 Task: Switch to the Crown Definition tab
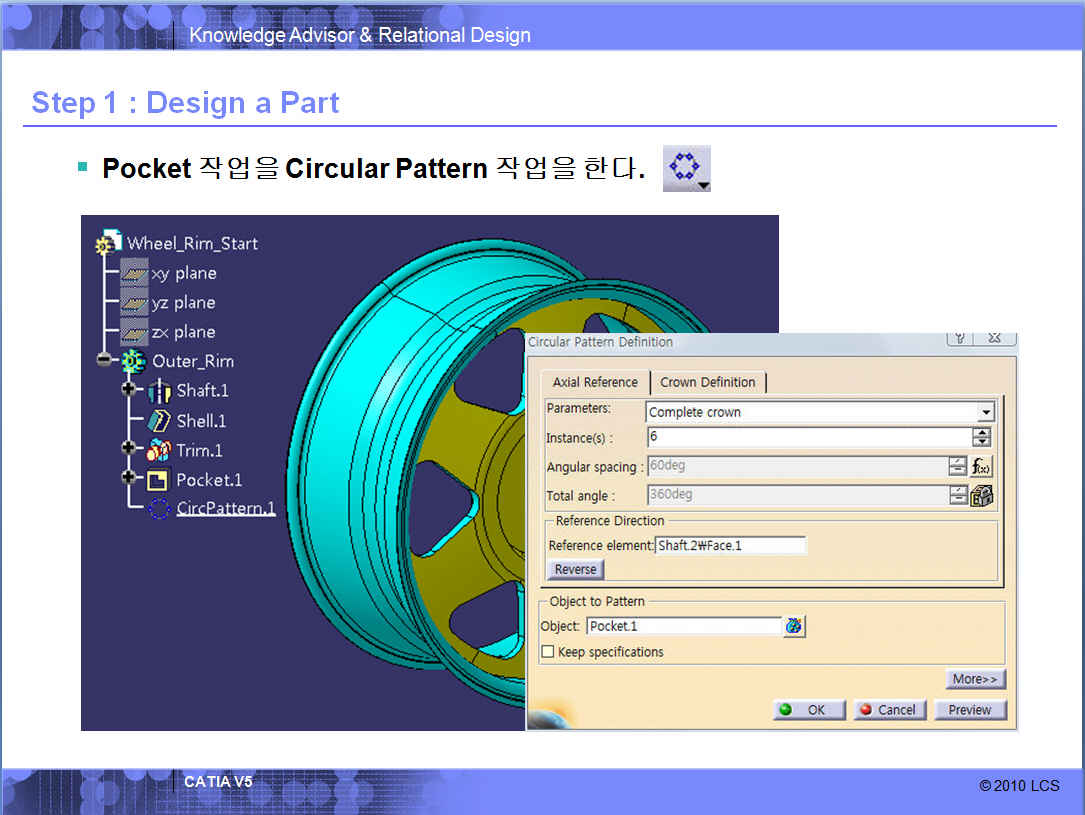pyautogui.click(x=707, y=382)
